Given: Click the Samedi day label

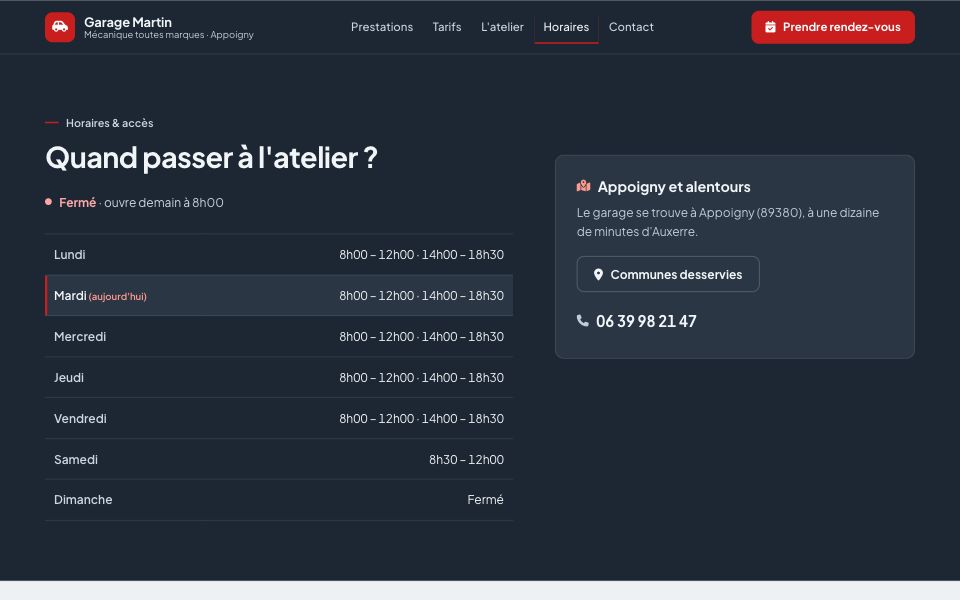Looking at the screenshot, I should coord(76,460).
